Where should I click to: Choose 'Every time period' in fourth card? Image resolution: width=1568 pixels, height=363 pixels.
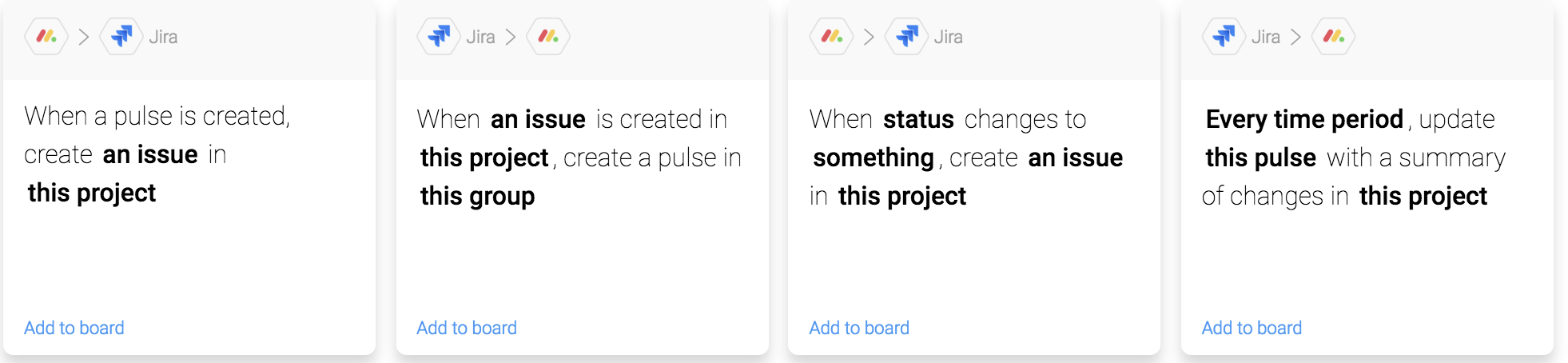(1304, 119)
